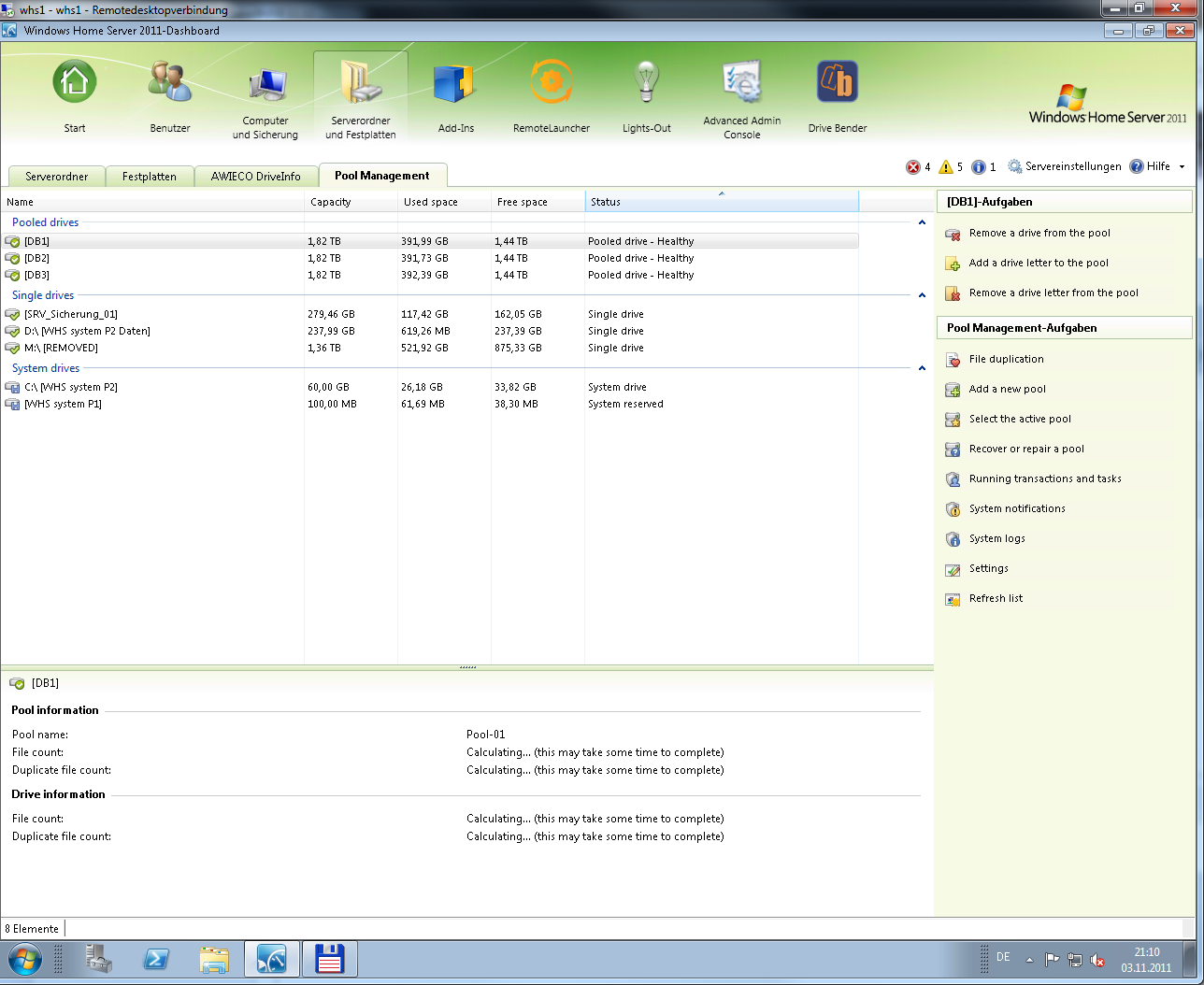Screen dimensions: 1204x985
Task: Click the Hilfe question mark icon
Action: (x=1137, y=166)
